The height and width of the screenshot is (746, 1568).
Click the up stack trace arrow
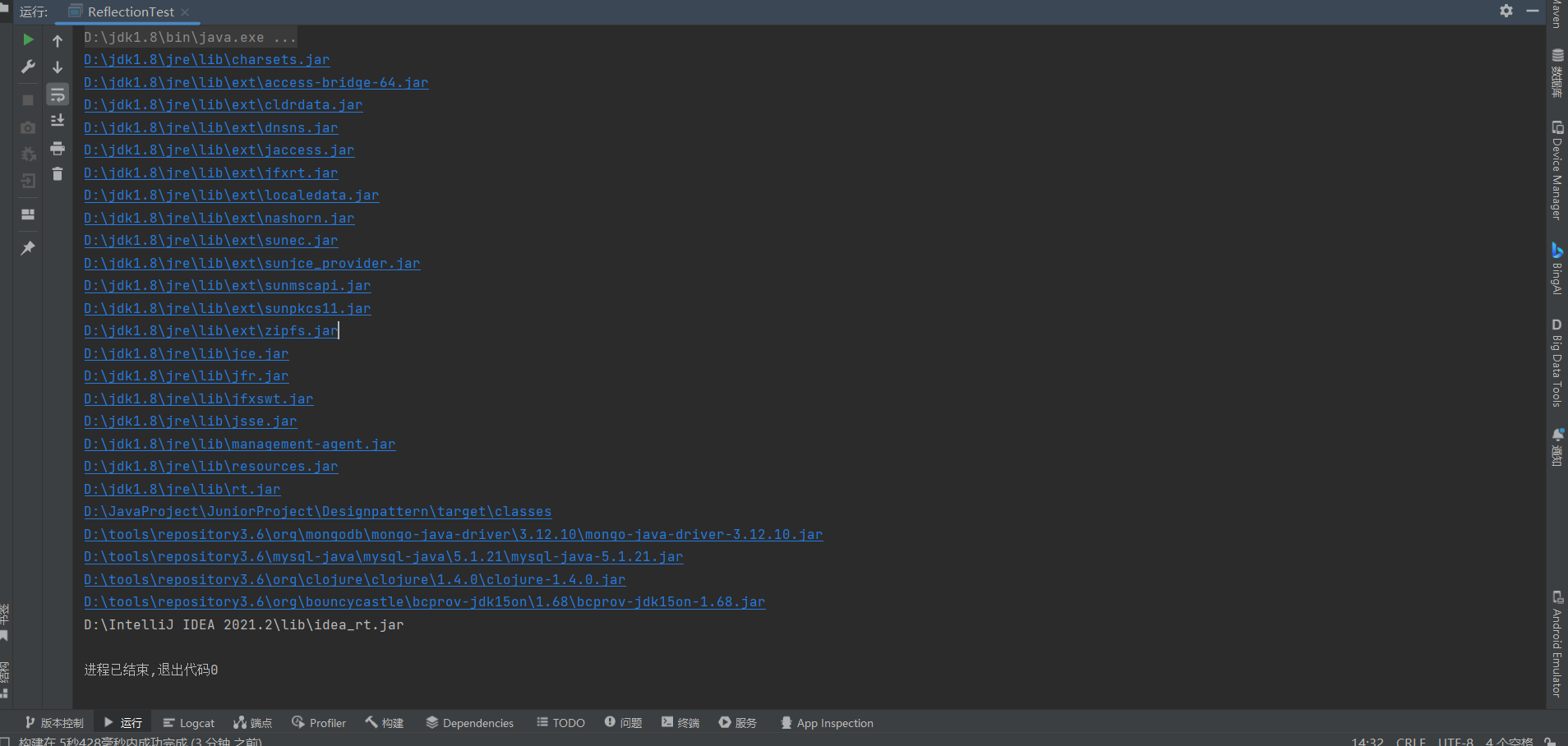(x=58, y=40)
